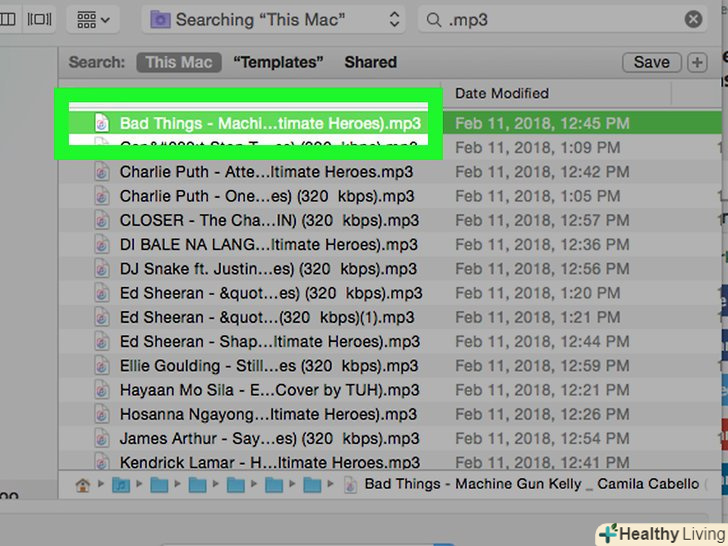The height and width of the screenshot is (546, 728).
Task: Select the "Templates" search scope
Action: (x=278, y=62)
